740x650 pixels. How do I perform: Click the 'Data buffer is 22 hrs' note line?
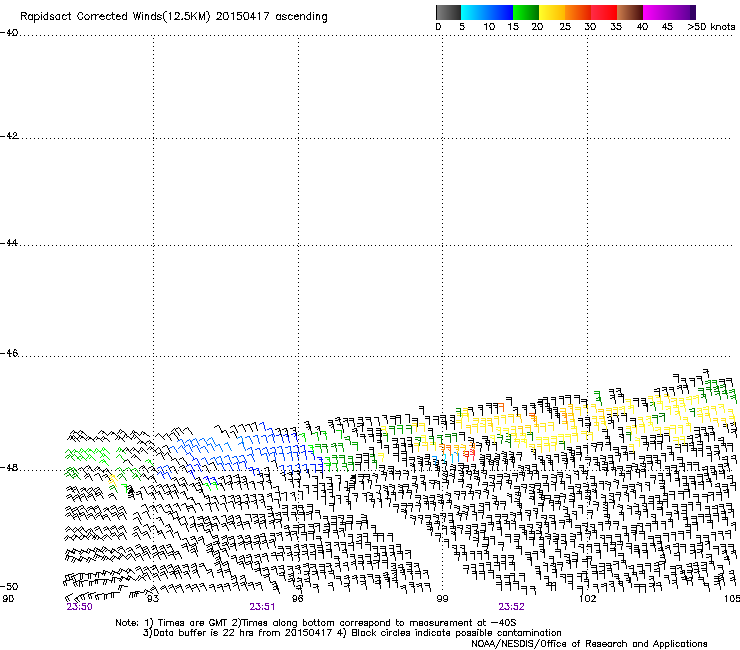(x=352, y=633)
